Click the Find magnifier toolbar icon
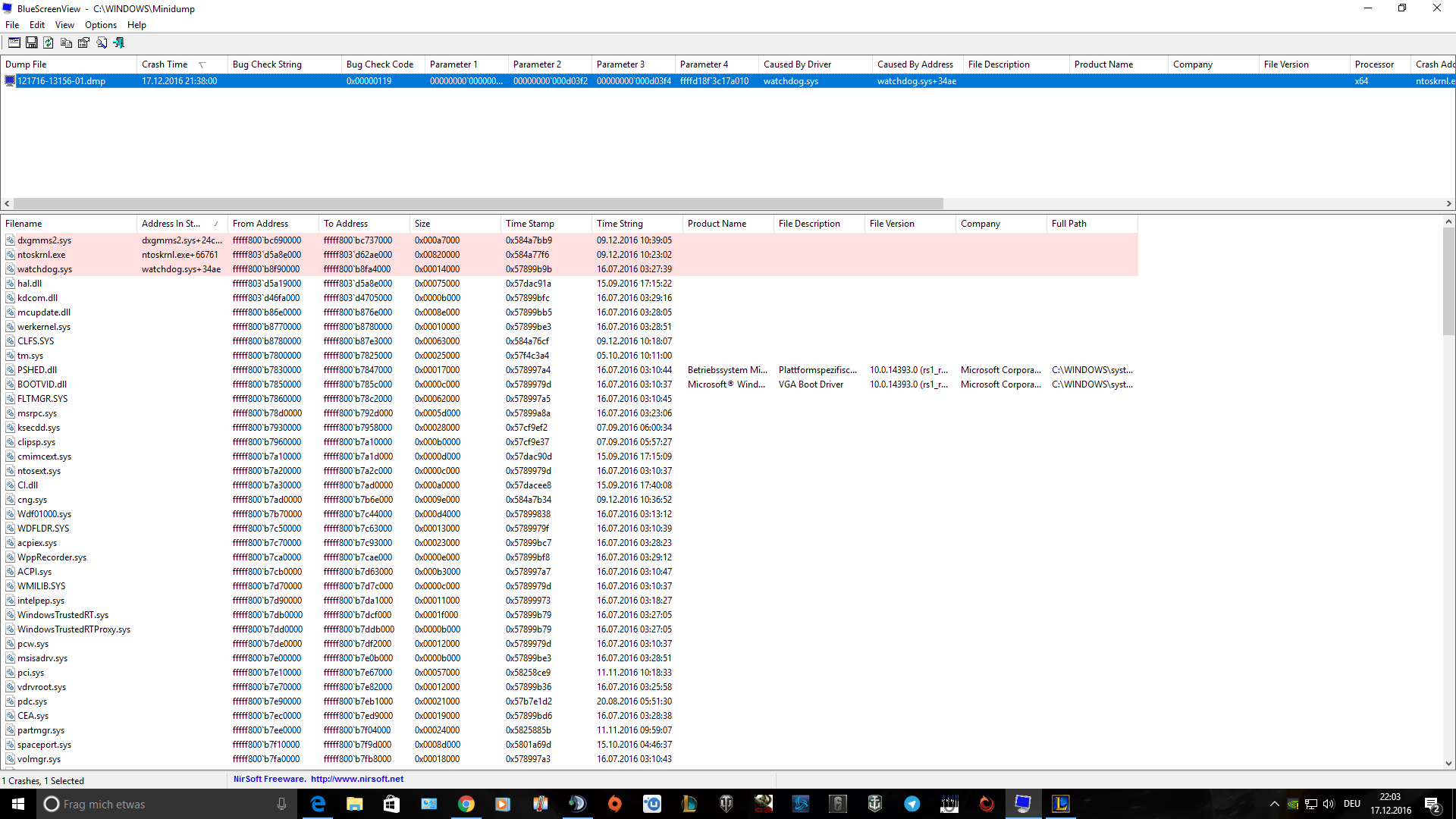This screenshot has width=1456, height=819. (101, 43)
